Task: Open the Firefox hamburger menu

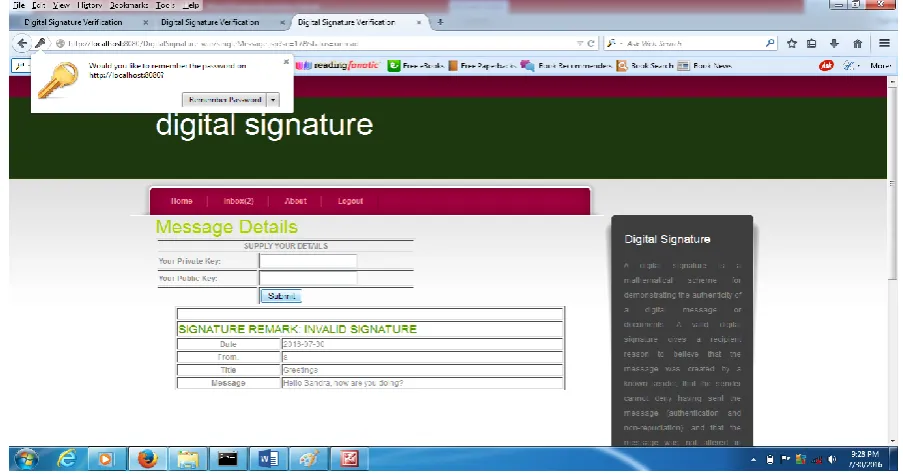Action: [885, 43]
